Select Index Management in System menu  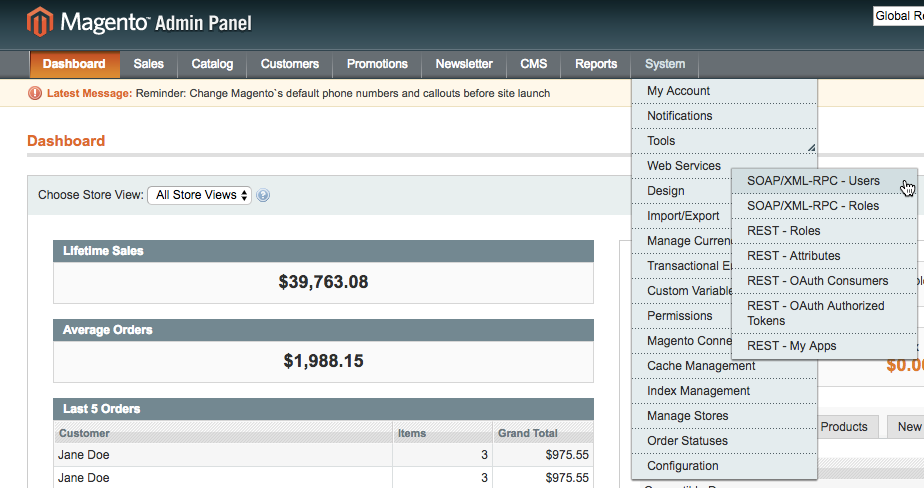tap(724, 391)
